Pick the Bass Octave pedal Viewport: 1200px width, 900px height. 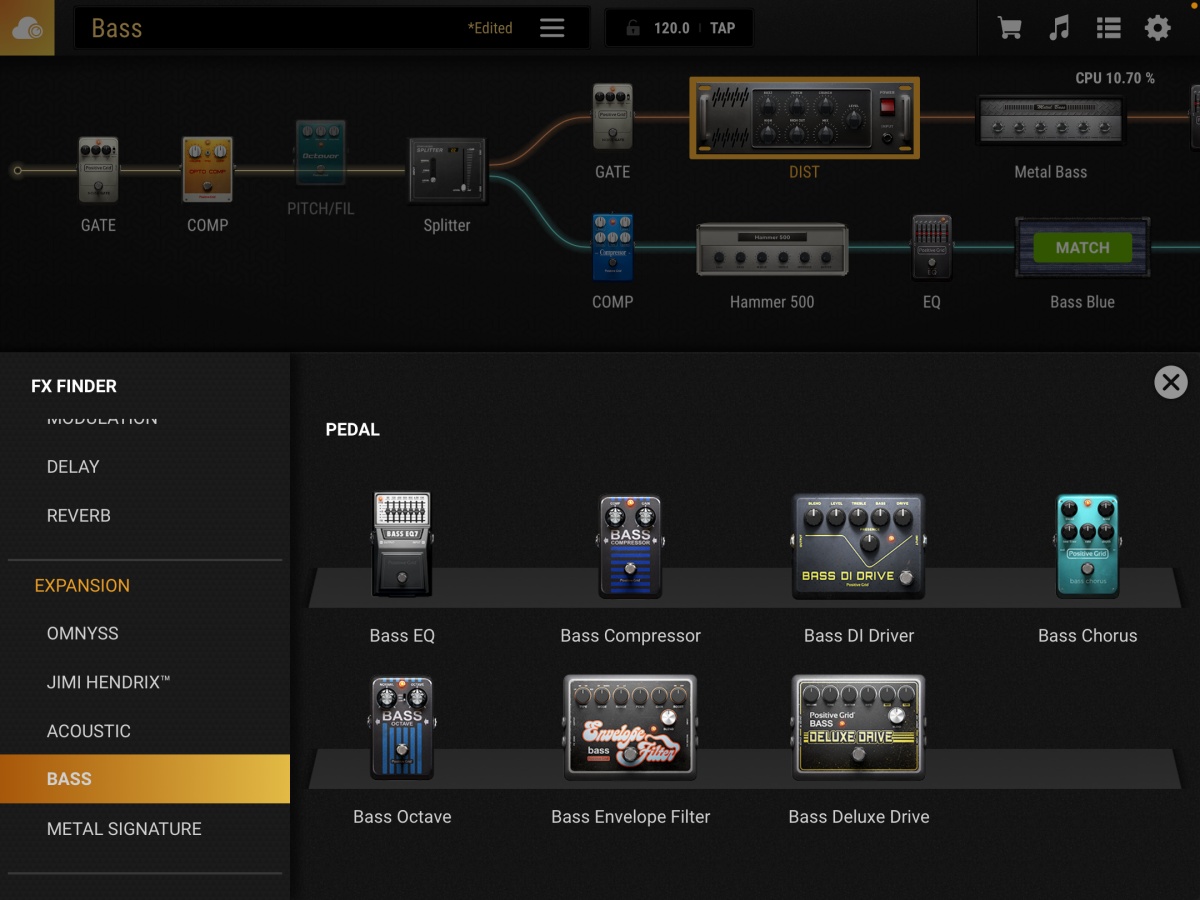(x=402, y=727)
